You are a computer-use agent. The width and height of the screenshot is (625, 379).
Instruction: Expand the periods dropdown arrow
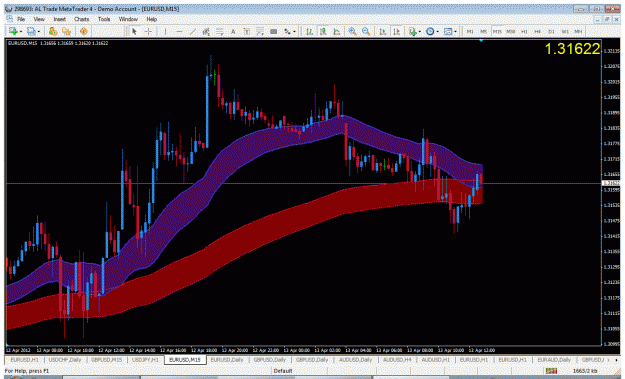click(x=437, y=31)
